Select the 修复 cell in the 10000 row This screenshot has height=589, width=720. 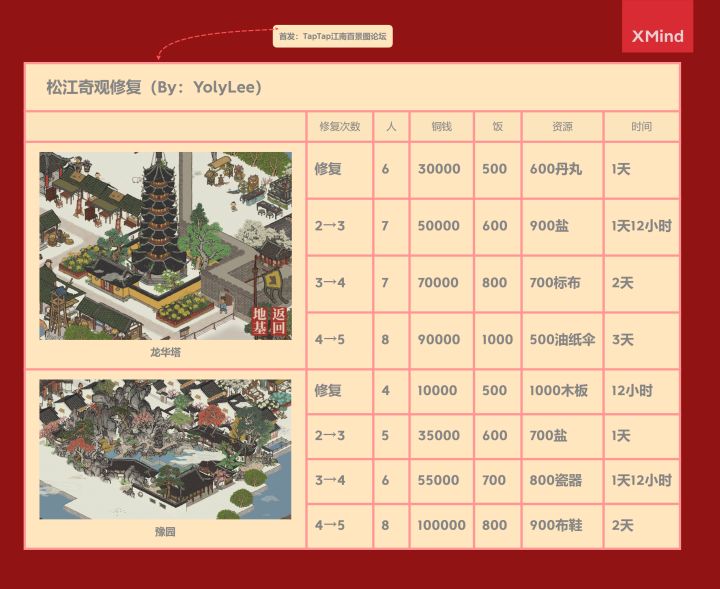pyautogui.click(x=340, y=391)
